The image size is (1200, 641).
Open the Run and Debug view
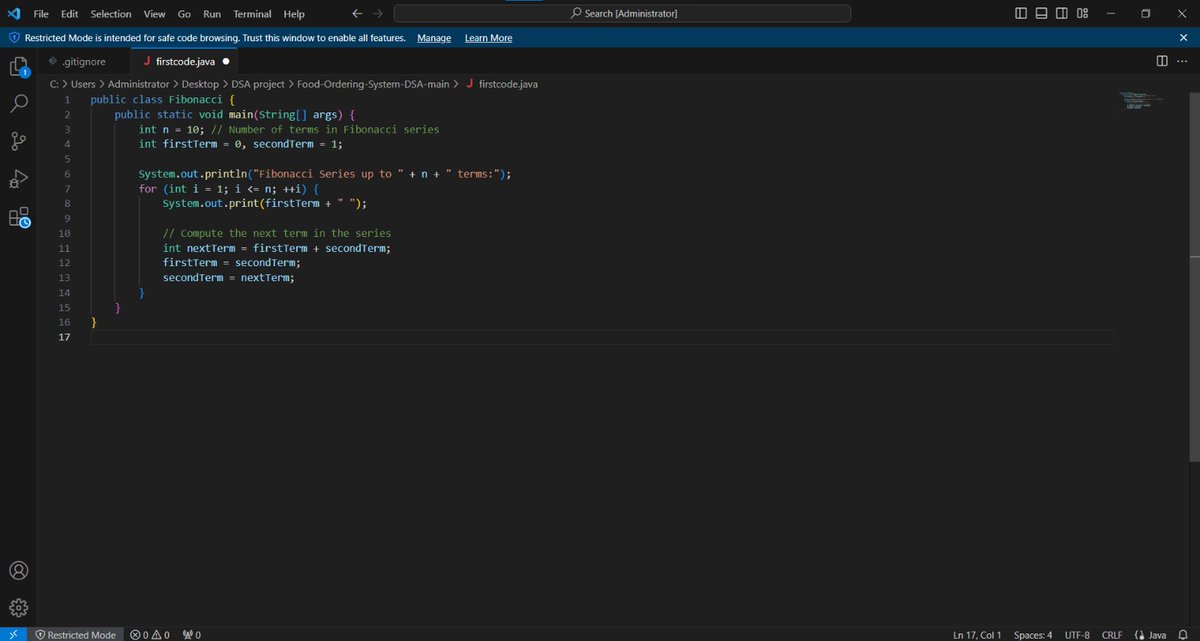[19, 179]
